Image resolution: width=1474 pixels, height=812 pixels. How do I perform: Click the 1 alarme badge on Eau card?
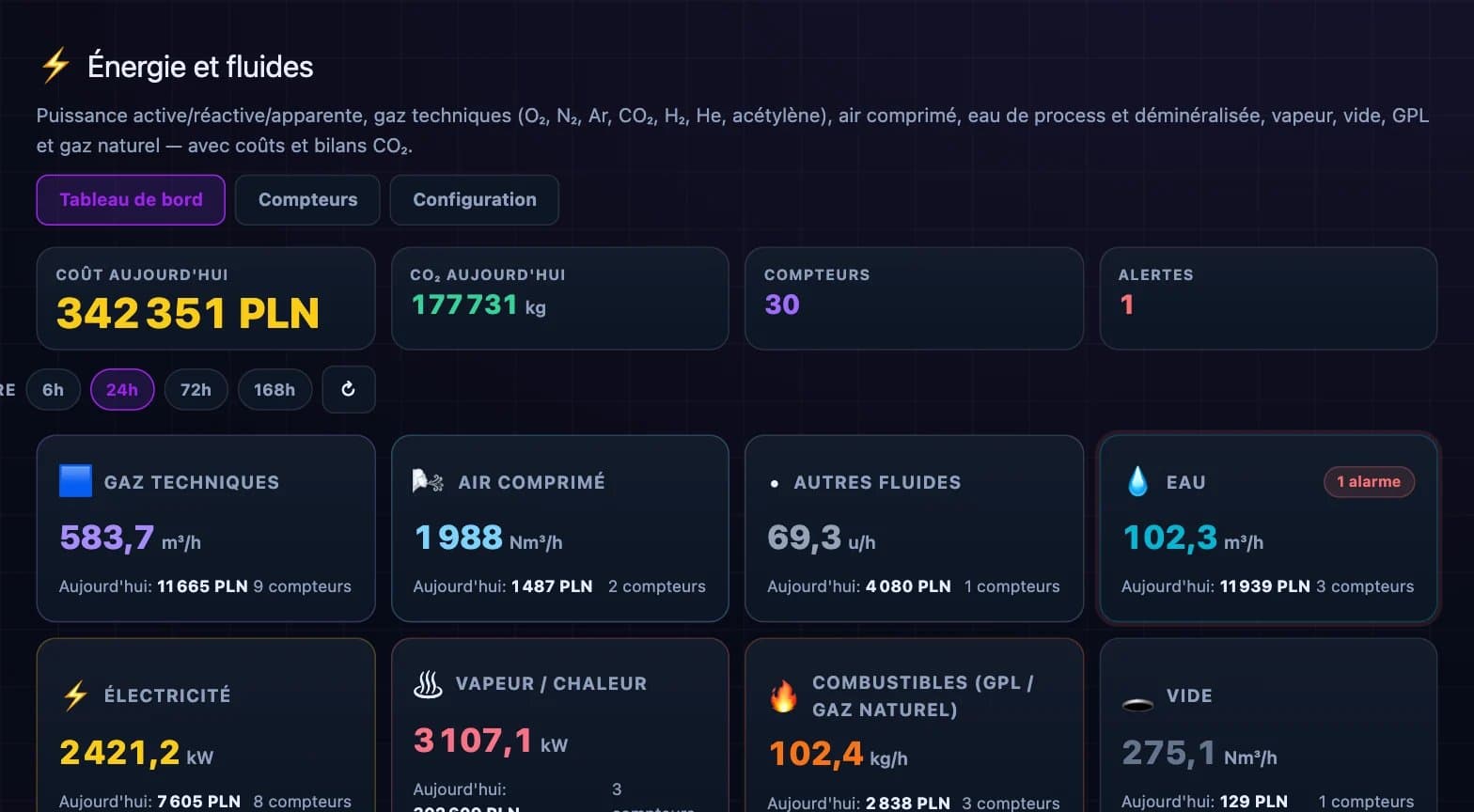point(1369,481)
